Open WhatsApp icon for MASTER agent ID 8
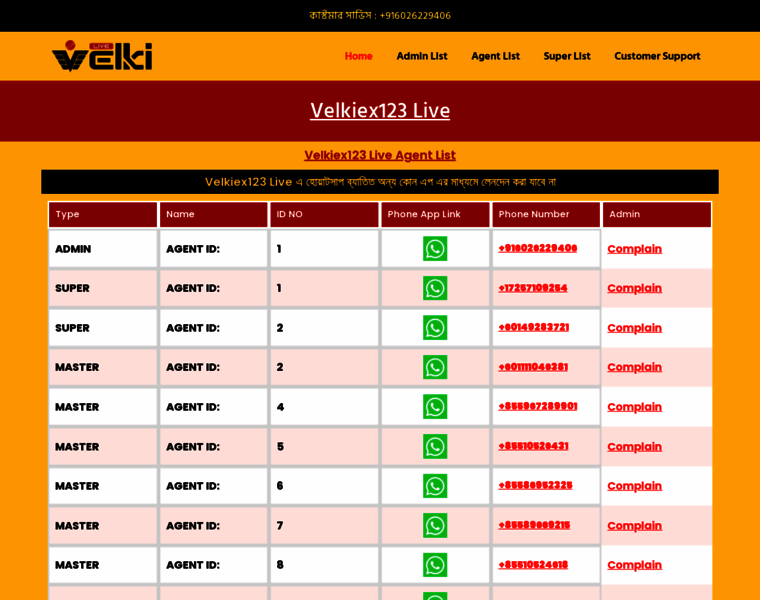Viewport: 760px width, 600px height. [435, 565]
